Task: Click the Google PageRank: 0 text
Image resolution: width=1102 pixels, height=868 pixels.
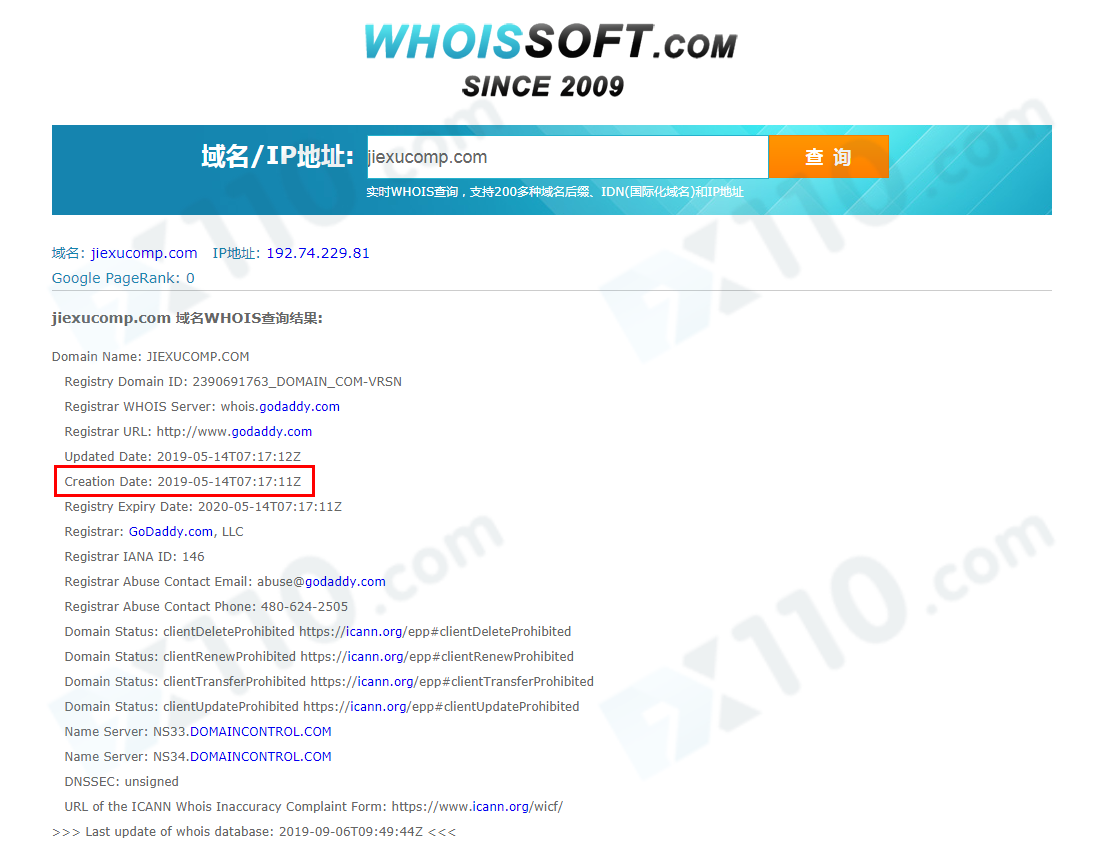Action: point(123,278)
